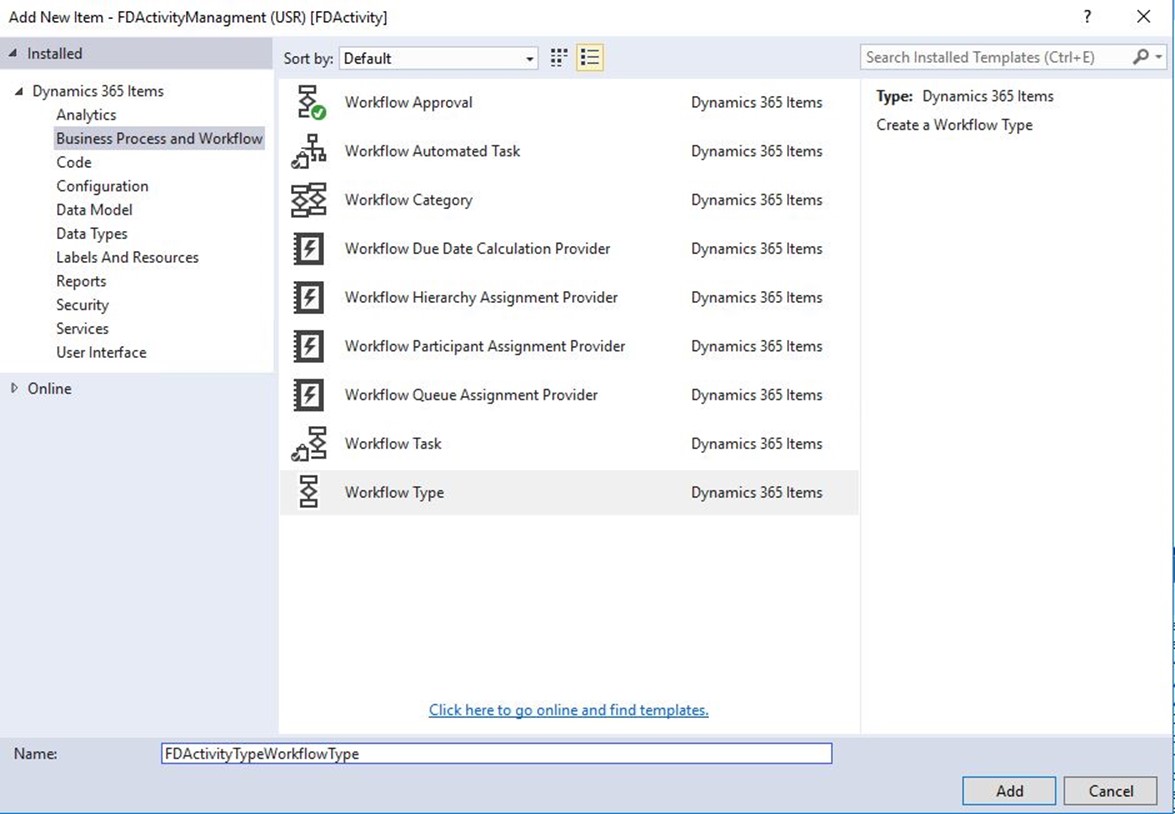Select the Workflow Category icon

pos(309,200)
